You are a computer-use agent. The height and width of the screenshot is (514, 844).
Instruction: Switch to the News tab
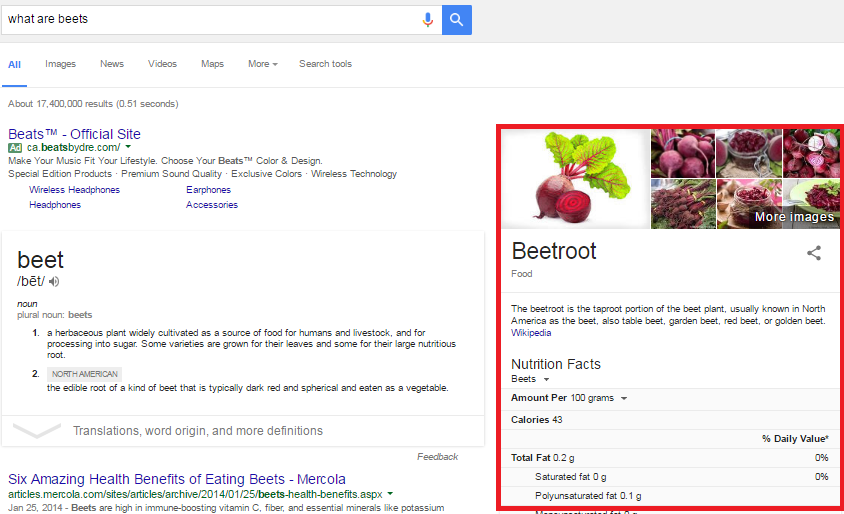112,64
